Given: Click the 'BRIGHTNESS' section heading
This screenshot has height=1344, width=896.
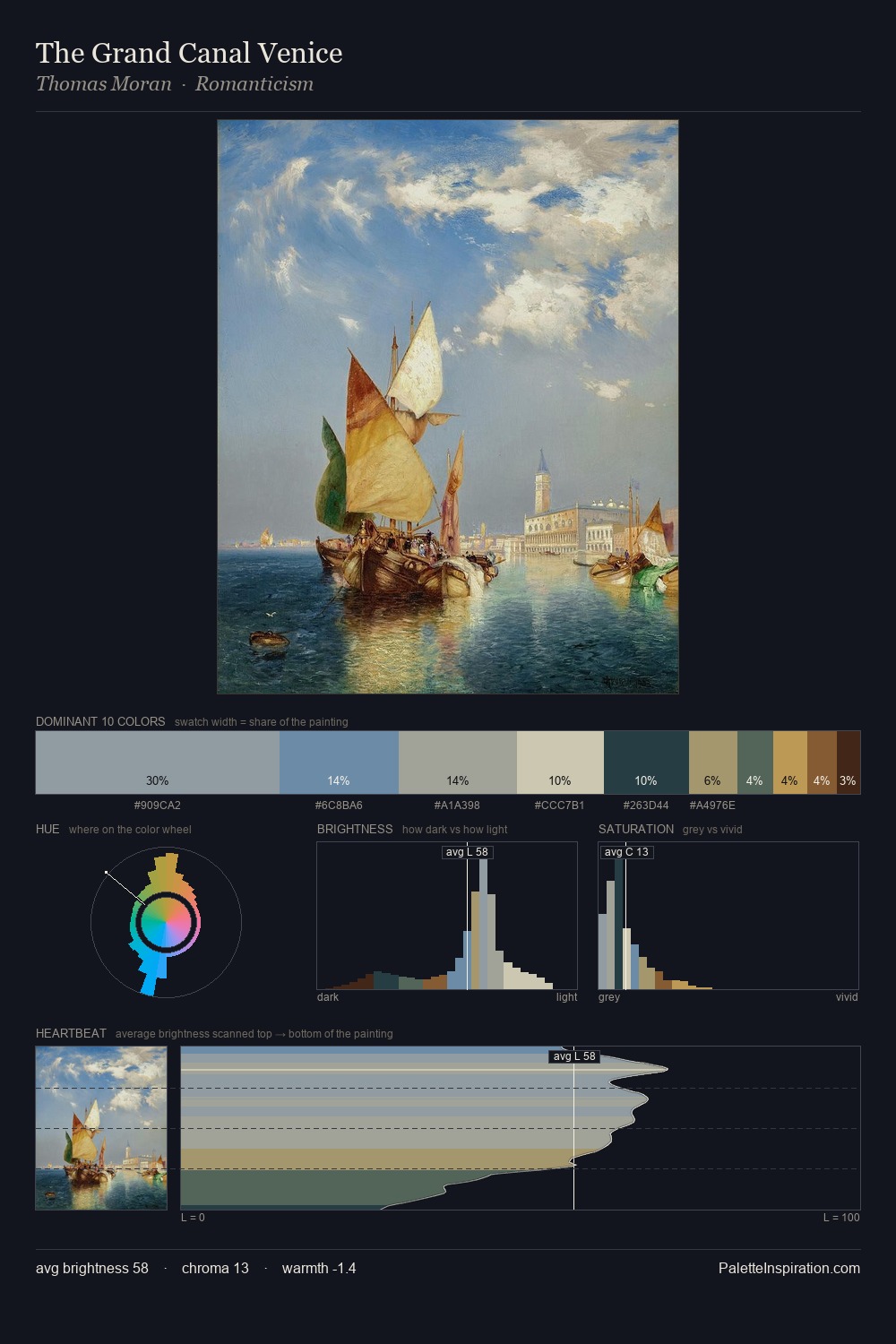Looking at the screenshot, I should click(x=355, y=829).
